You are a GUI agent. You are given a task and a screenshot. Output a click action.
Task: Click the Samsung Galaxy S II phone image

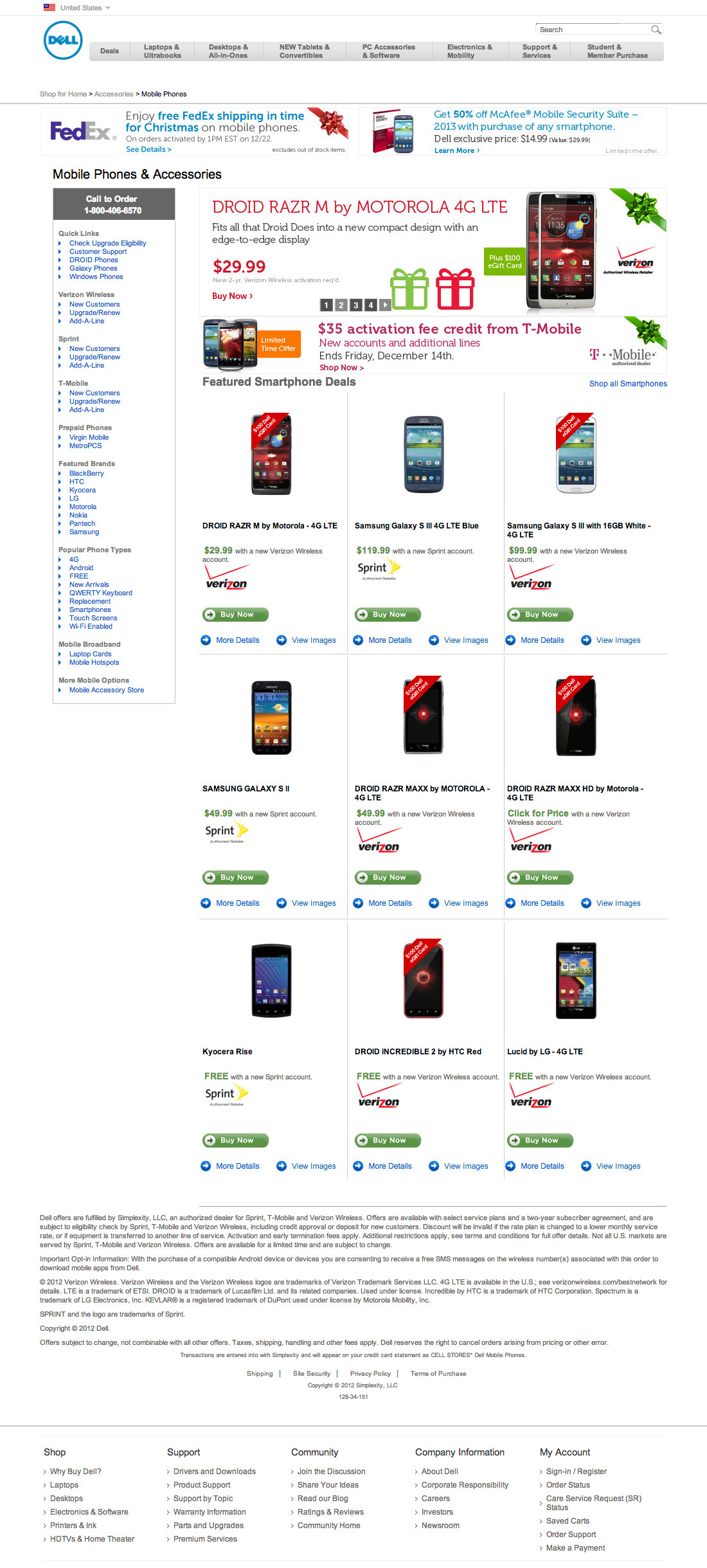pyautogui.click(x=271, y=717)
